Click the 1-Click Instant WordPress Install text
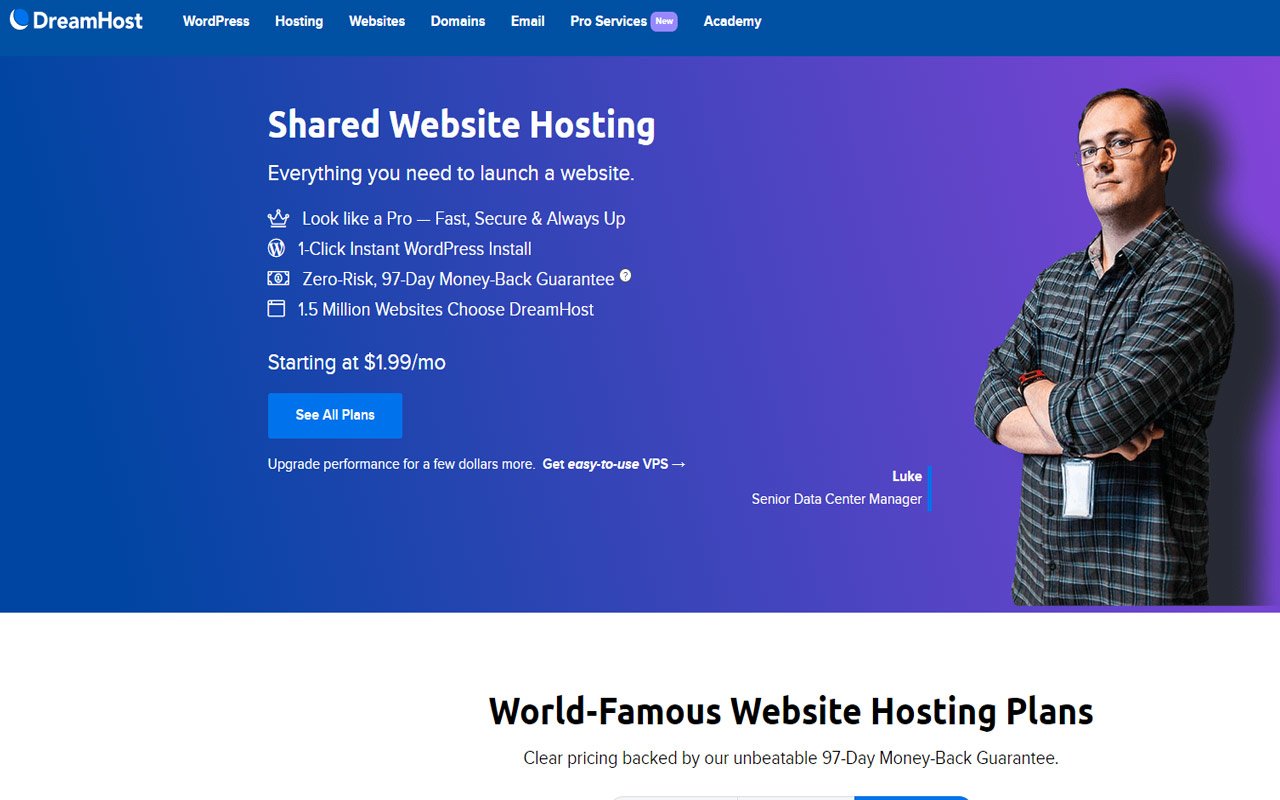The width and height of the screenshot is (1280, 800). point(415,249)
